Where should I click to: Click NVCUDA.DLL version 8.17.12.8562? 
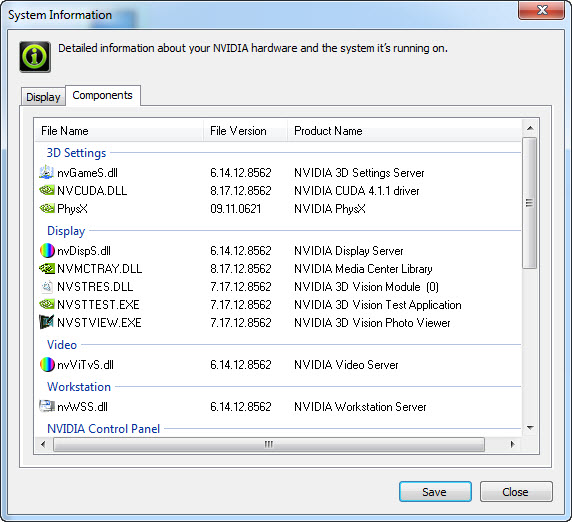(x=241, y=190)
